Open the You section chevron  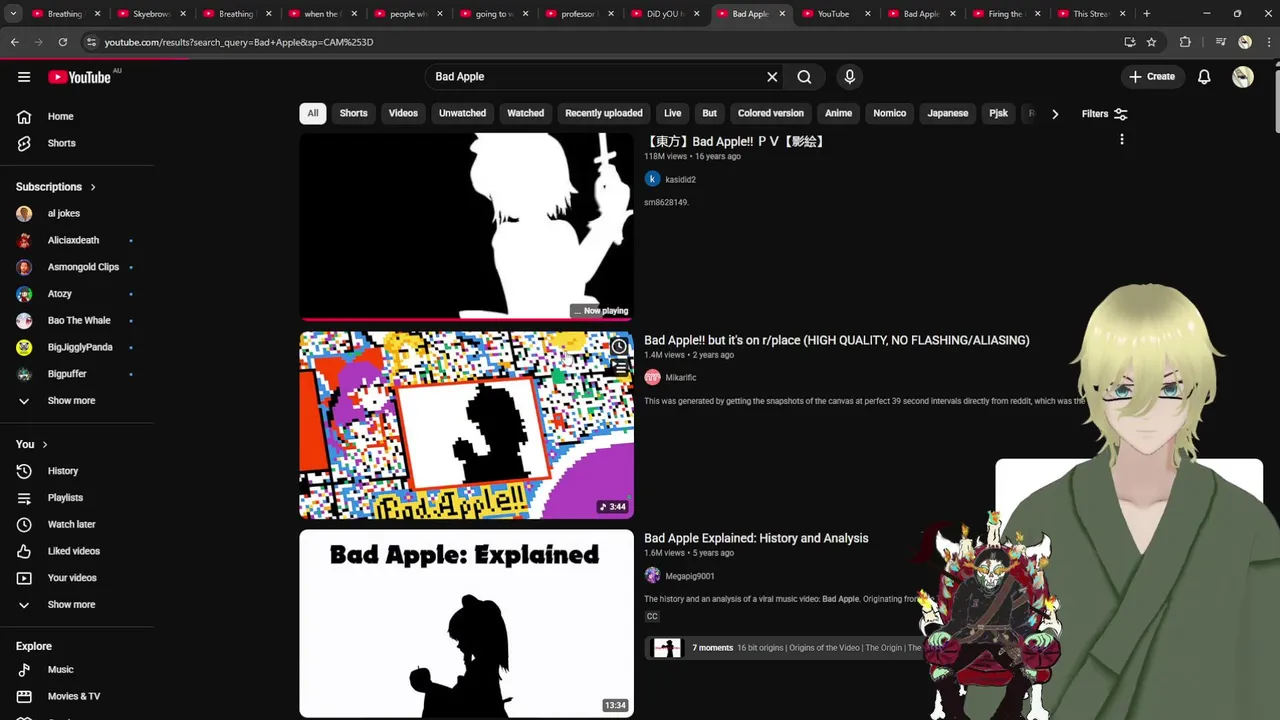45,444
